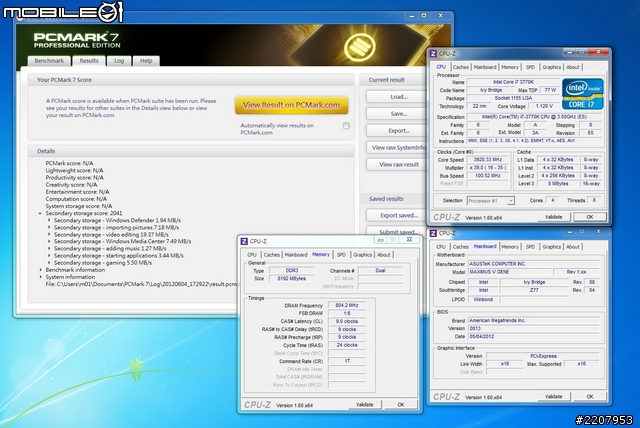The width and height of the screenshot is (640, 428).
Task: Click the DRAM Frequency 804.2 MHz field
Action: point(347,305)
